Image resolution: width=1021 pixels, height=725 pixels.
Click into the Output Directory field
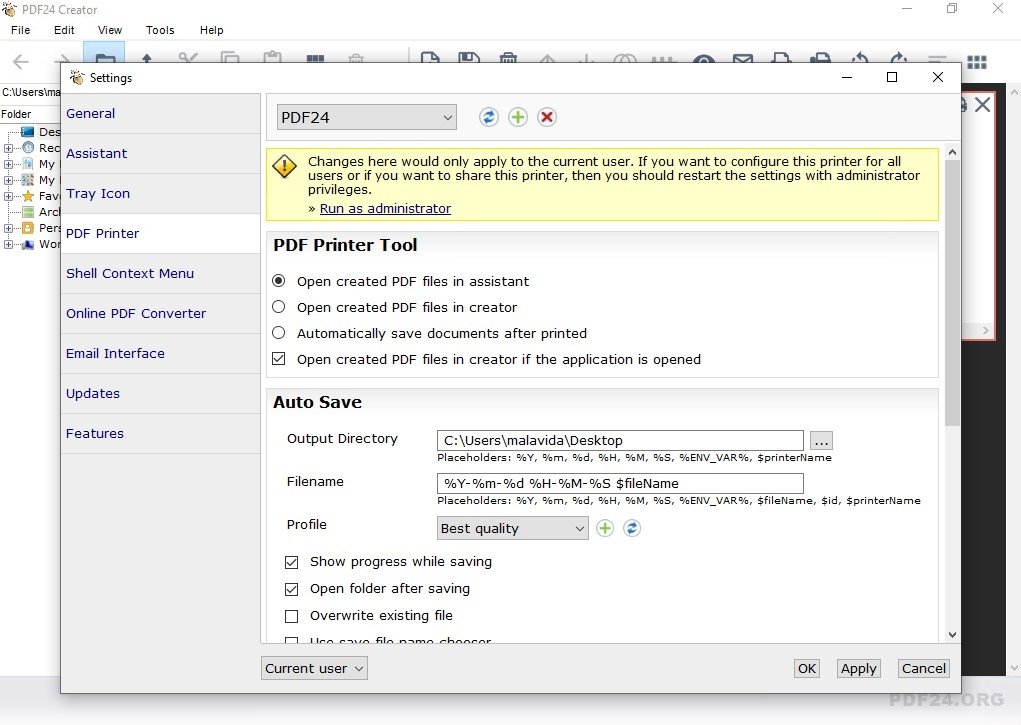620,440
